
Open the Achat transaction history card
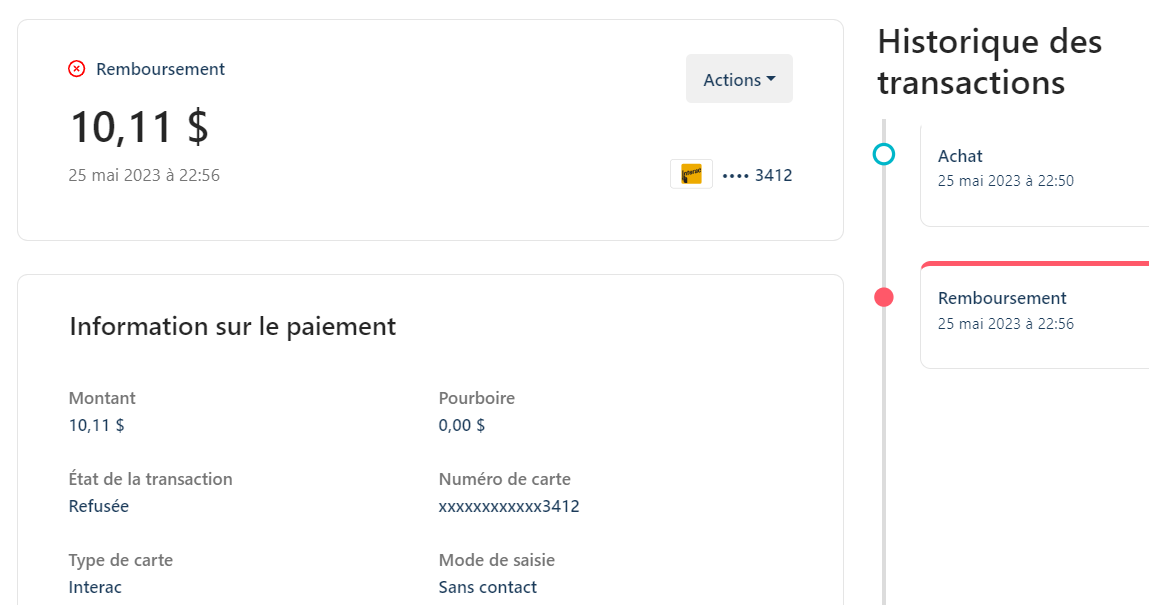point(1035,175)
